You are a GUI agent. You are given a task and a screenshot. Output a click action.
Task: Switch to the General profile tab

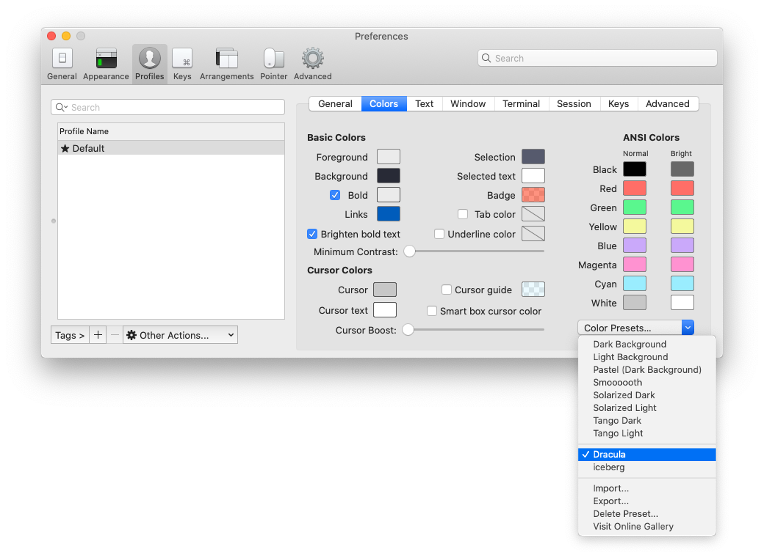pyautogui.click(x=335, y=103)
